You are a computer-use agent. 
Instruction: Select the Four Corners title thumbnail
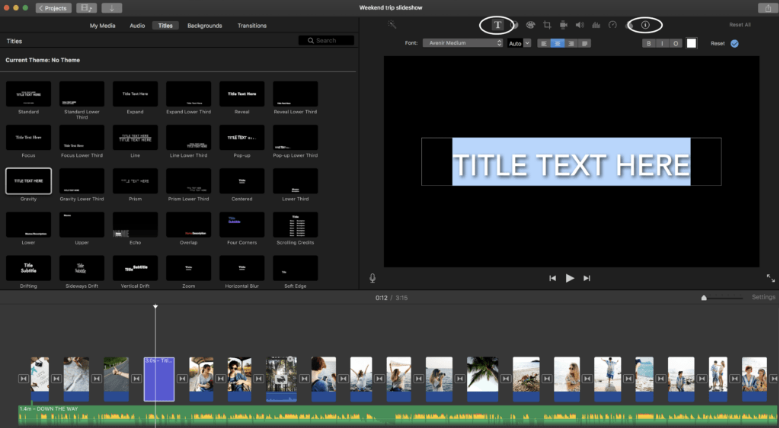tap(242, 225)
